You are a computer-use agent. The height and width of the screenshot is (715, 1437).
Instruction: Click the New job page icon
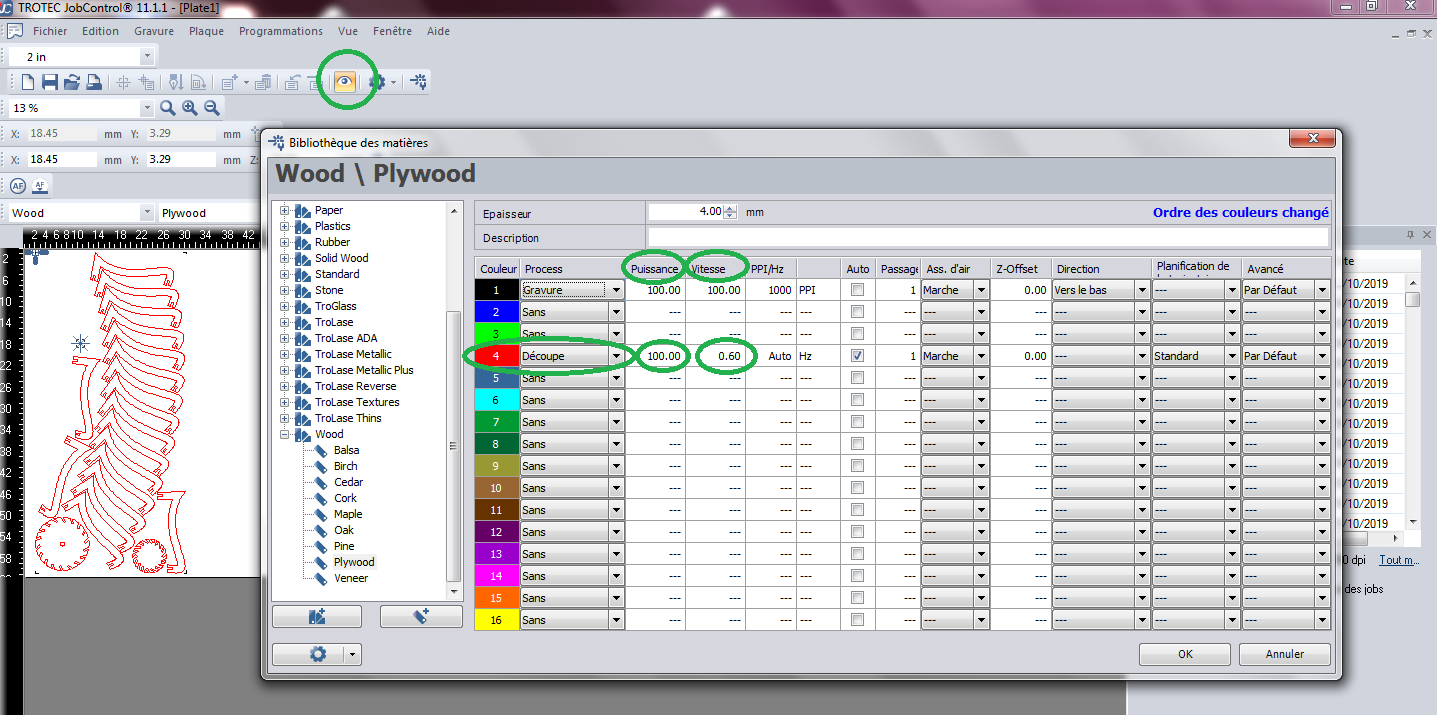[x=28, y=82]
